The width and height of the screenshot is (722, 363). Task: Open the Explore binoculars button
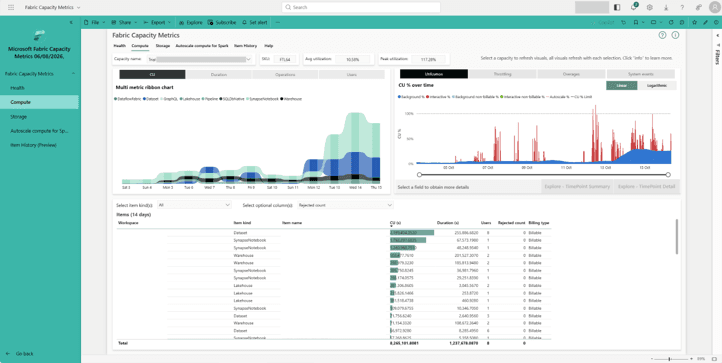coord(191,22)
